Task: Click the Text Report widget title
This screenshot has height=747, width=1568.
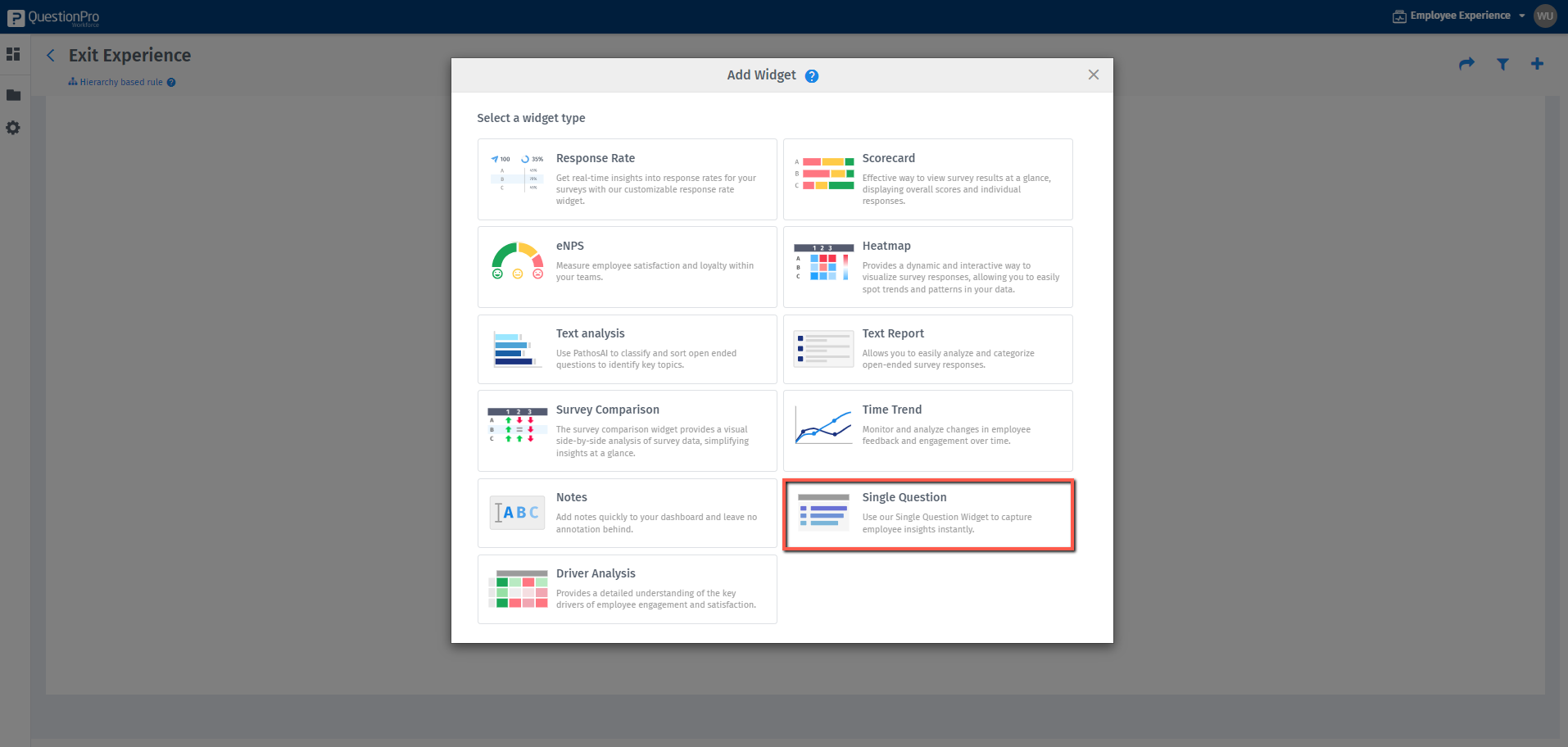Action: coord(893,333)
